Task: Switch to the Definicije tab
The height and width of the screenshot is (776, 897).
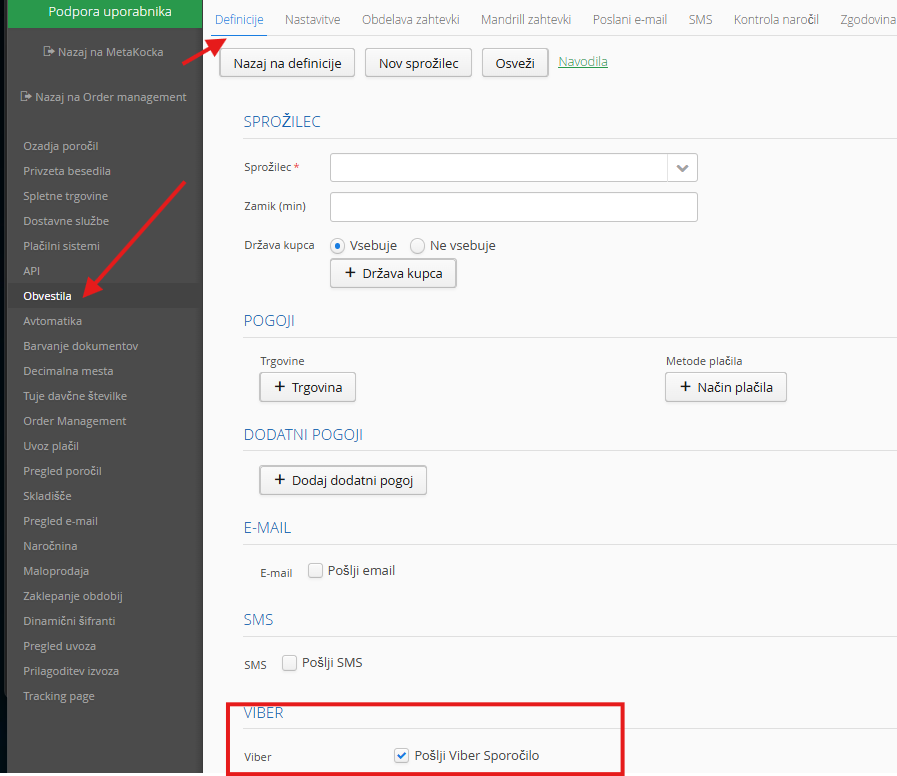Action: [239, 19]
